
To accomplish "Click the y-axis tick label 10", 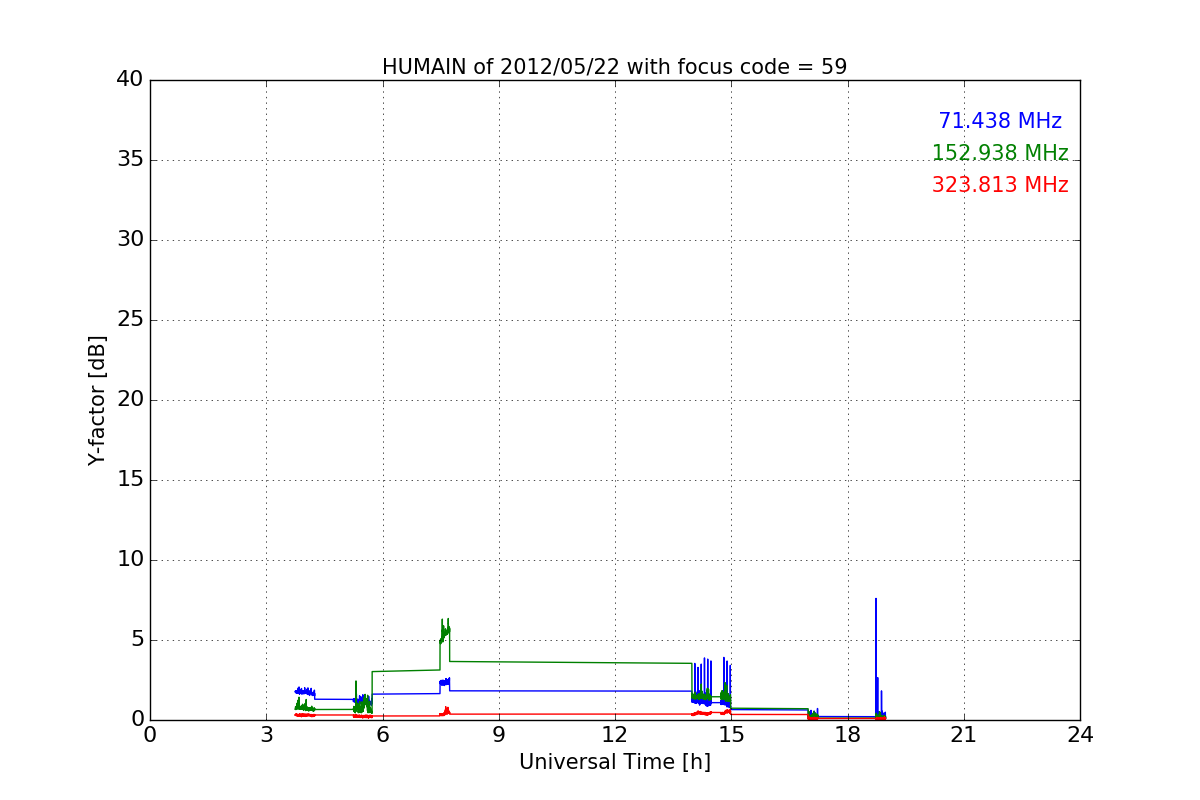I will tap(129, 560).
